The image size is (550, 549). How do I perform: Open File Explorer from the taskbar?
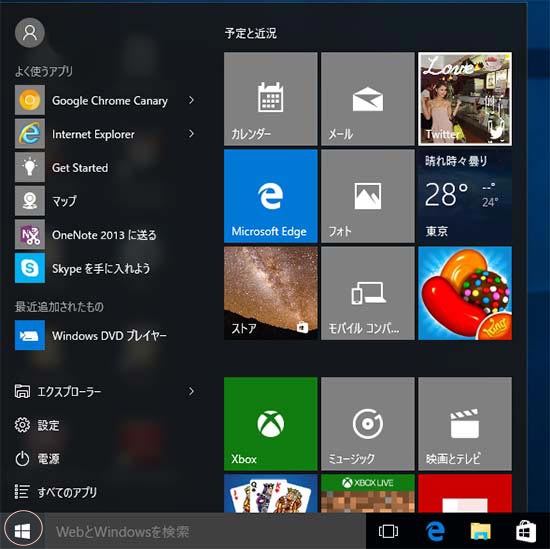tap(481, 531)
